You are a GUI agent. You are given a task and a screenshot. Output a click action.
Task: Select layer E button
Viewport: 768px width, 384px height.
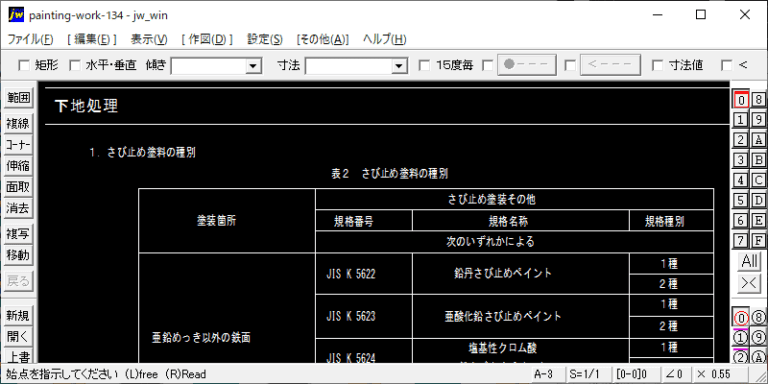pyautogui.click(x=758, y=220)
